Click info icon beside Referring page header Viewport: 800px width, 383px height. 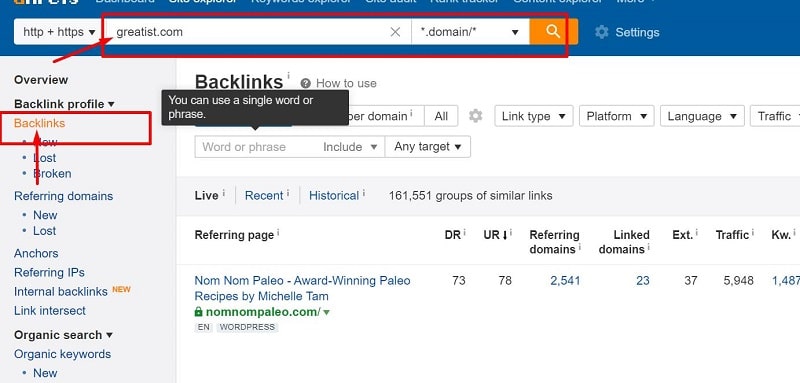279,232
